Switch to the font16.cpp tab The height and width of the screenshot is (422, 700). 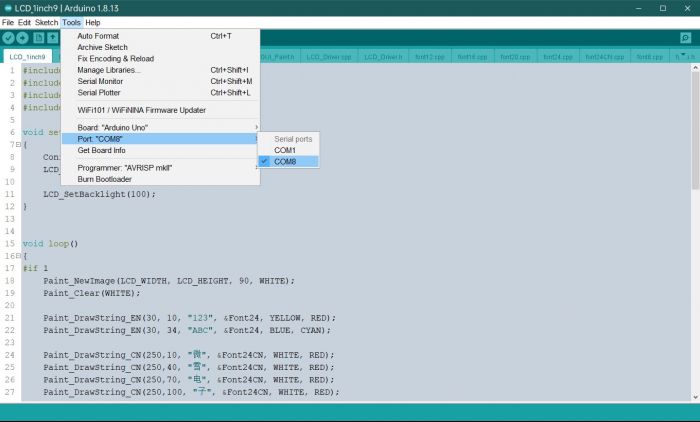click(x=472, y=57)
